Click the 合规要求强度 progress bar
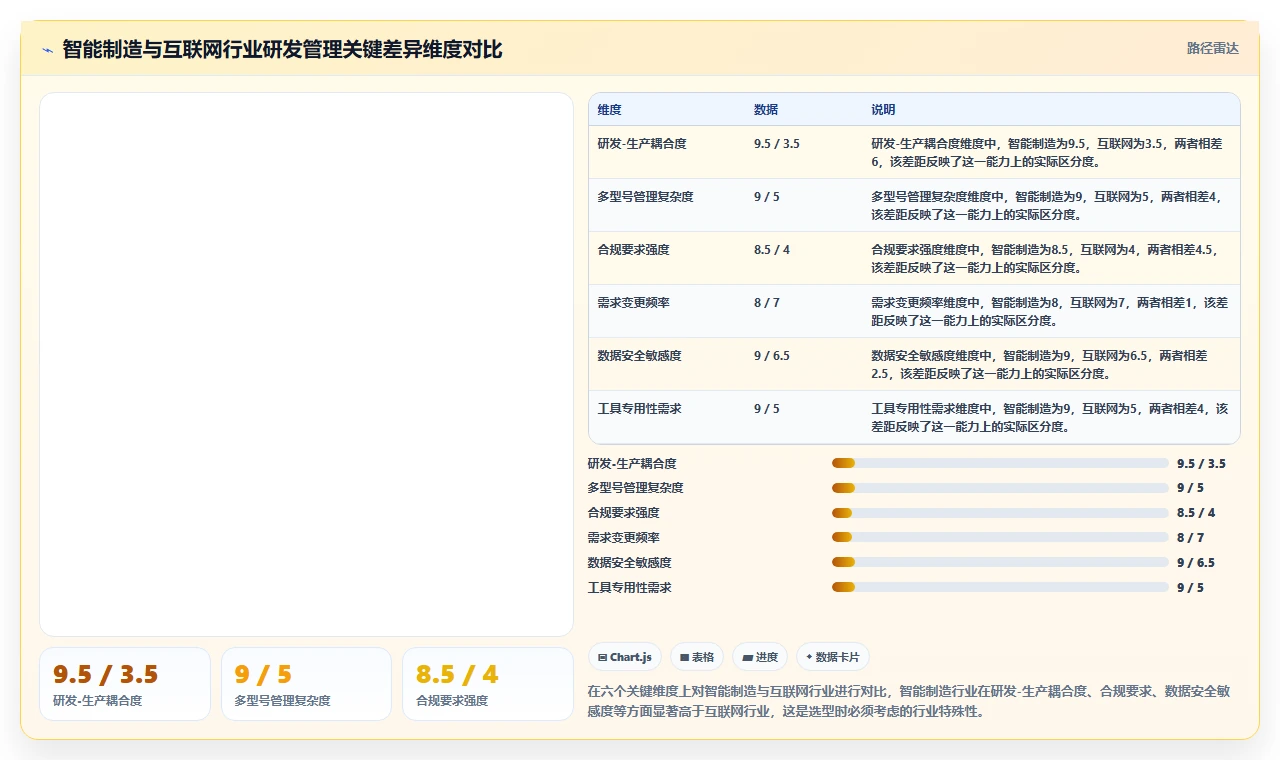Image resolution: width=1280 pixels, height=760 pixels. pyautogui.click(x=1000, y=513)
